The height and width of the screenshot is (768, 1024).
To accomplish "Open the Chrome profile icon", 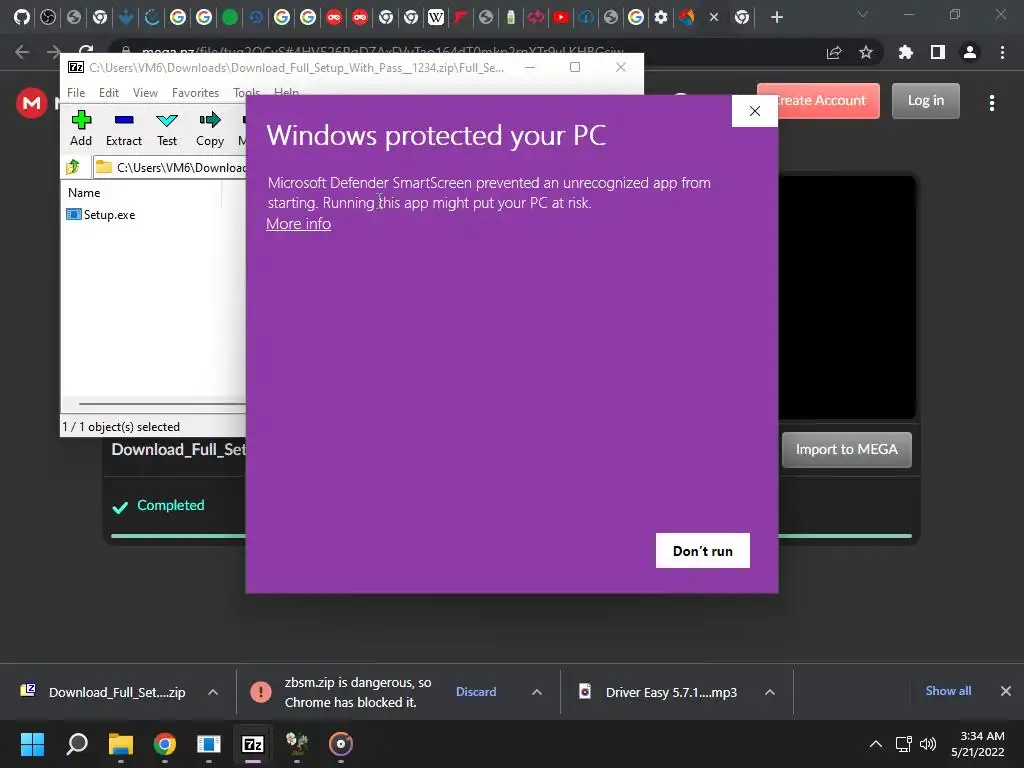I will point(970,52).
